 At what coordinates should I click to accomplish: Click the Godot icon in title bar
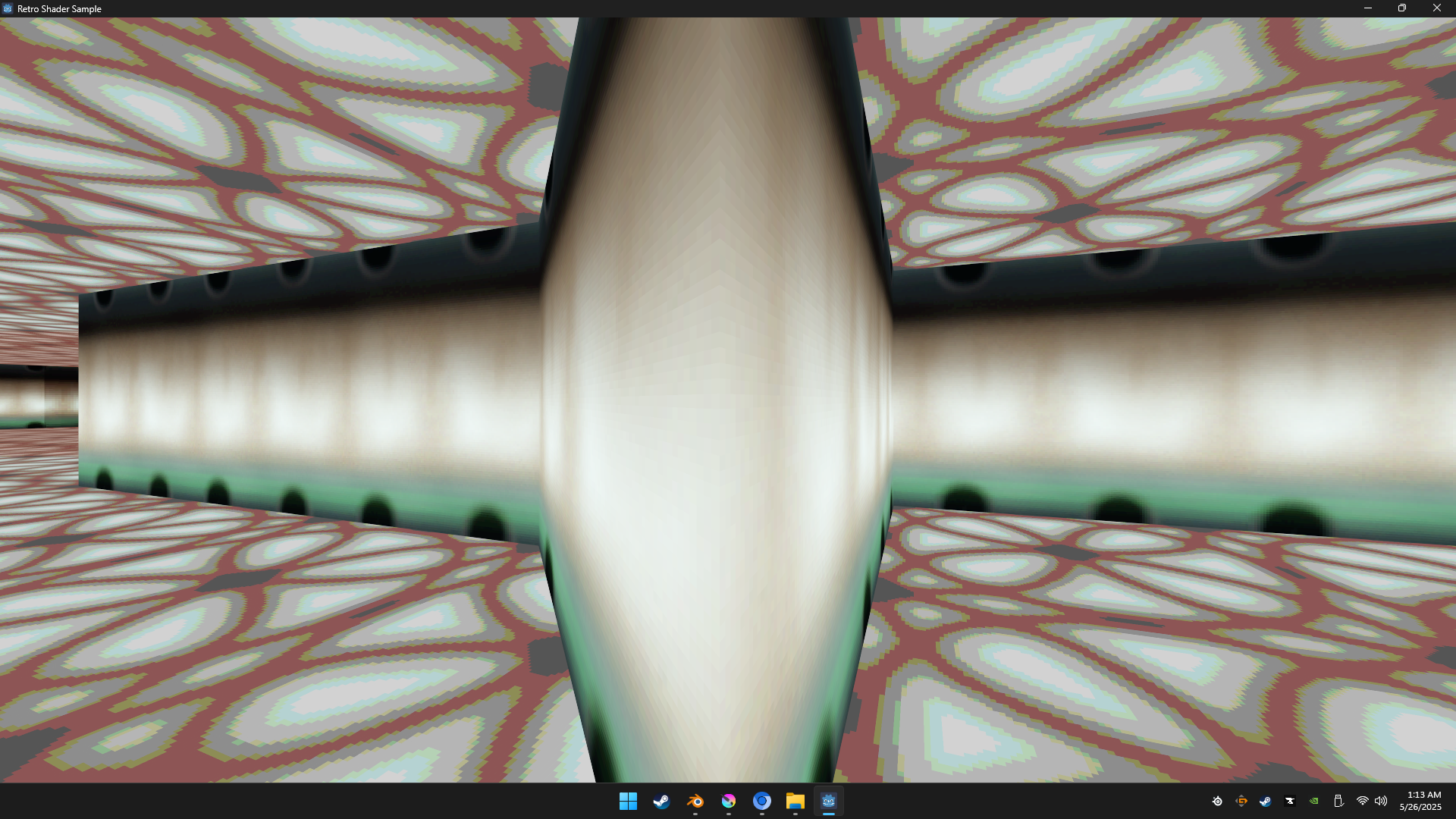click(8, 8)
